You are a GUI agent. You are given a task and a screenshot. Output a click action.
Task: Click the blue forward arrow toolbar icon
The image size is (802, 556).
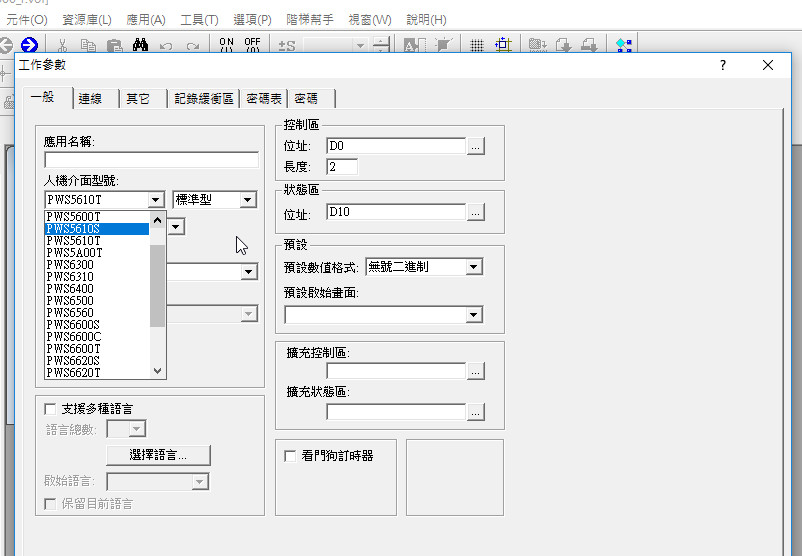[x=29, y=45]
